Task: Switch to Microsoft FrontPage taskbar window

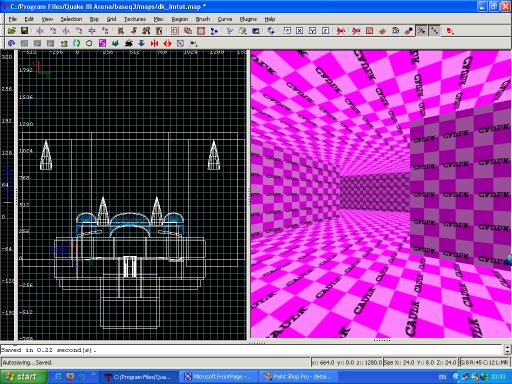Action: click(x=219, y=377)
